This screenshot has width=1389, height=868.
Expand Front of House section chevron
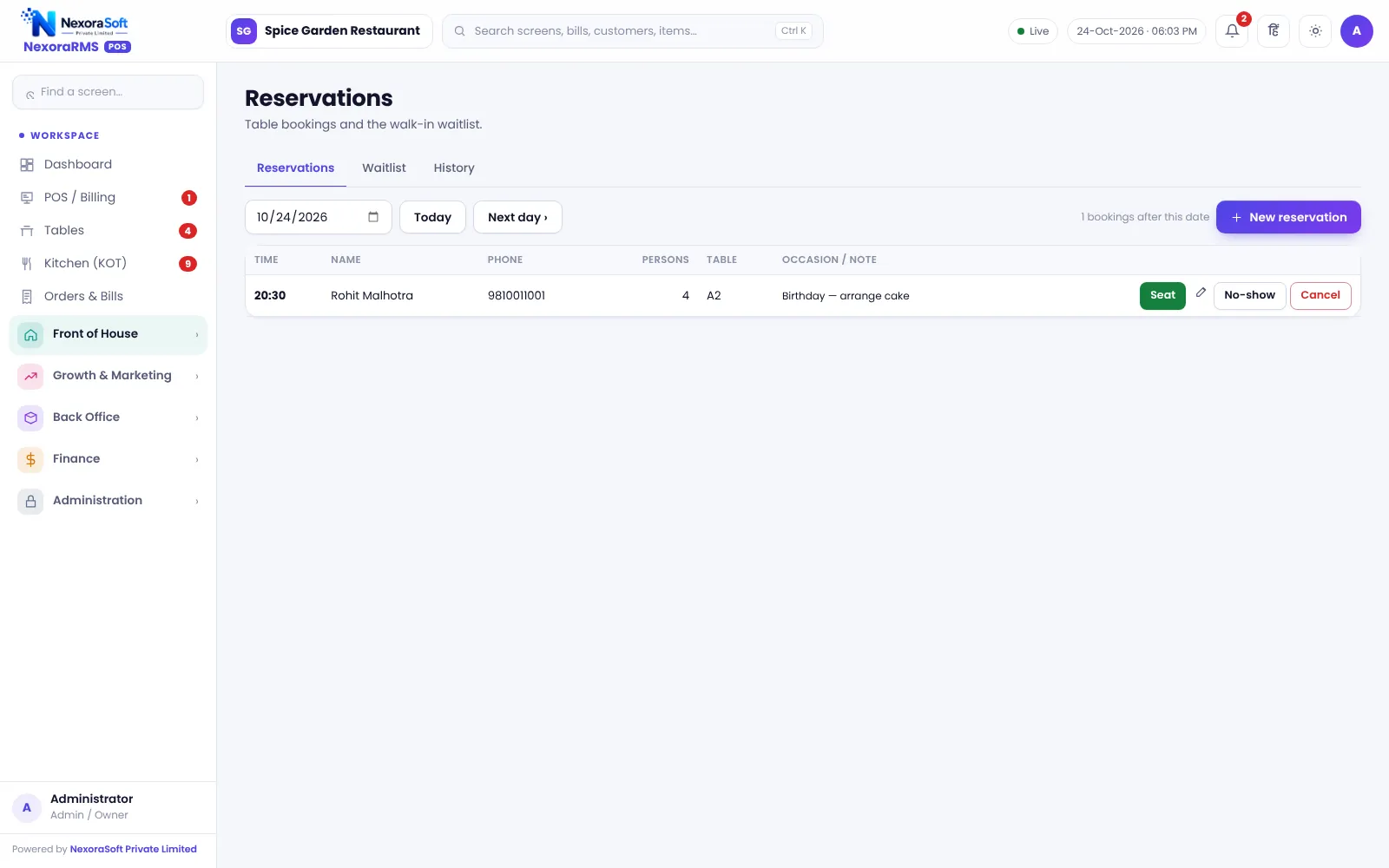click(x=197, y=335)
